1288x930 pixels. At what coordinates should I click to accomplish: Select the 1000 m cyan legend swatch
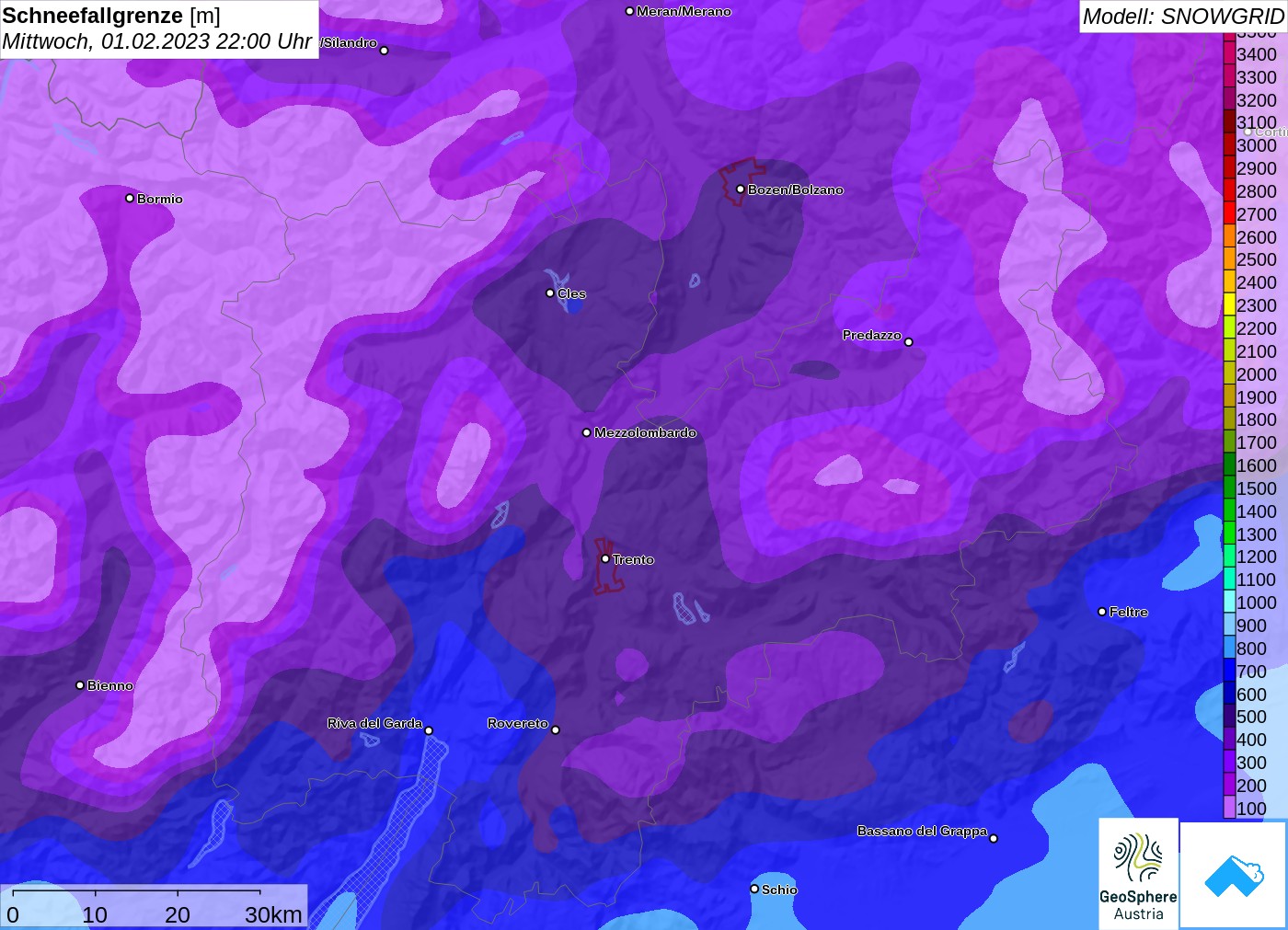point(1229,602)
